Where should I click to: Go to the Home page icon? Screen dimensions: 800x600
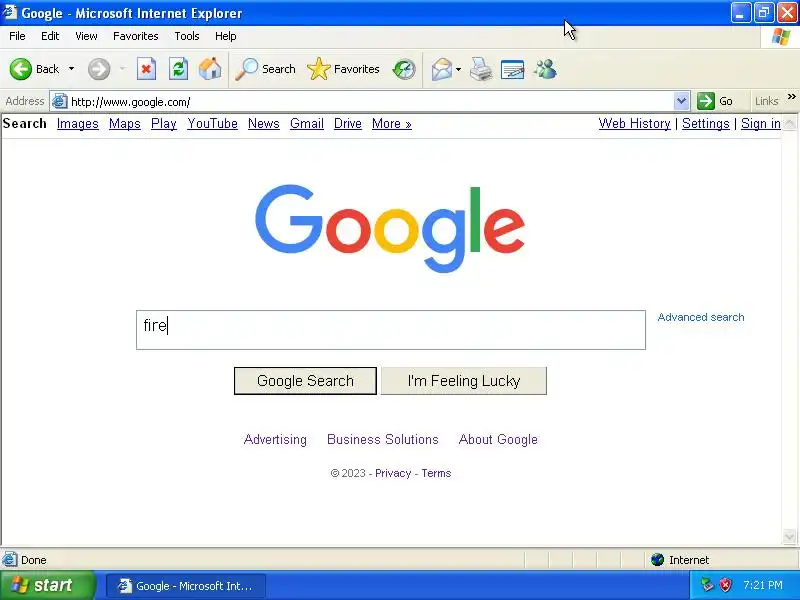[x=210, y=69]
